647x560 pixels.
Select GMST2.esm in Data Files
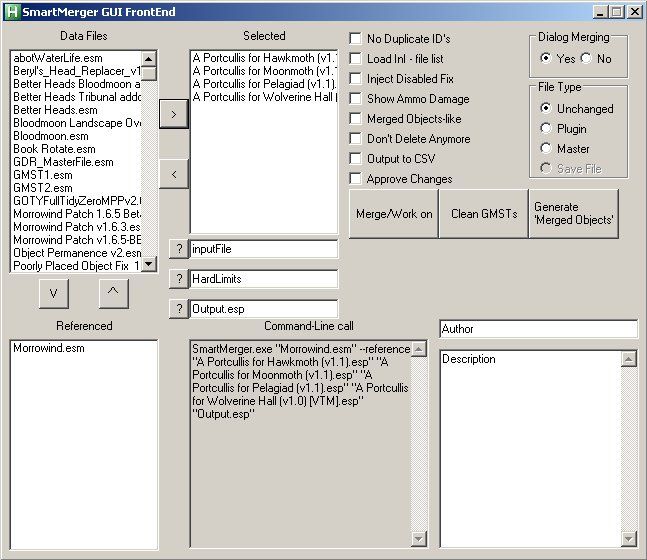[77, 188]
